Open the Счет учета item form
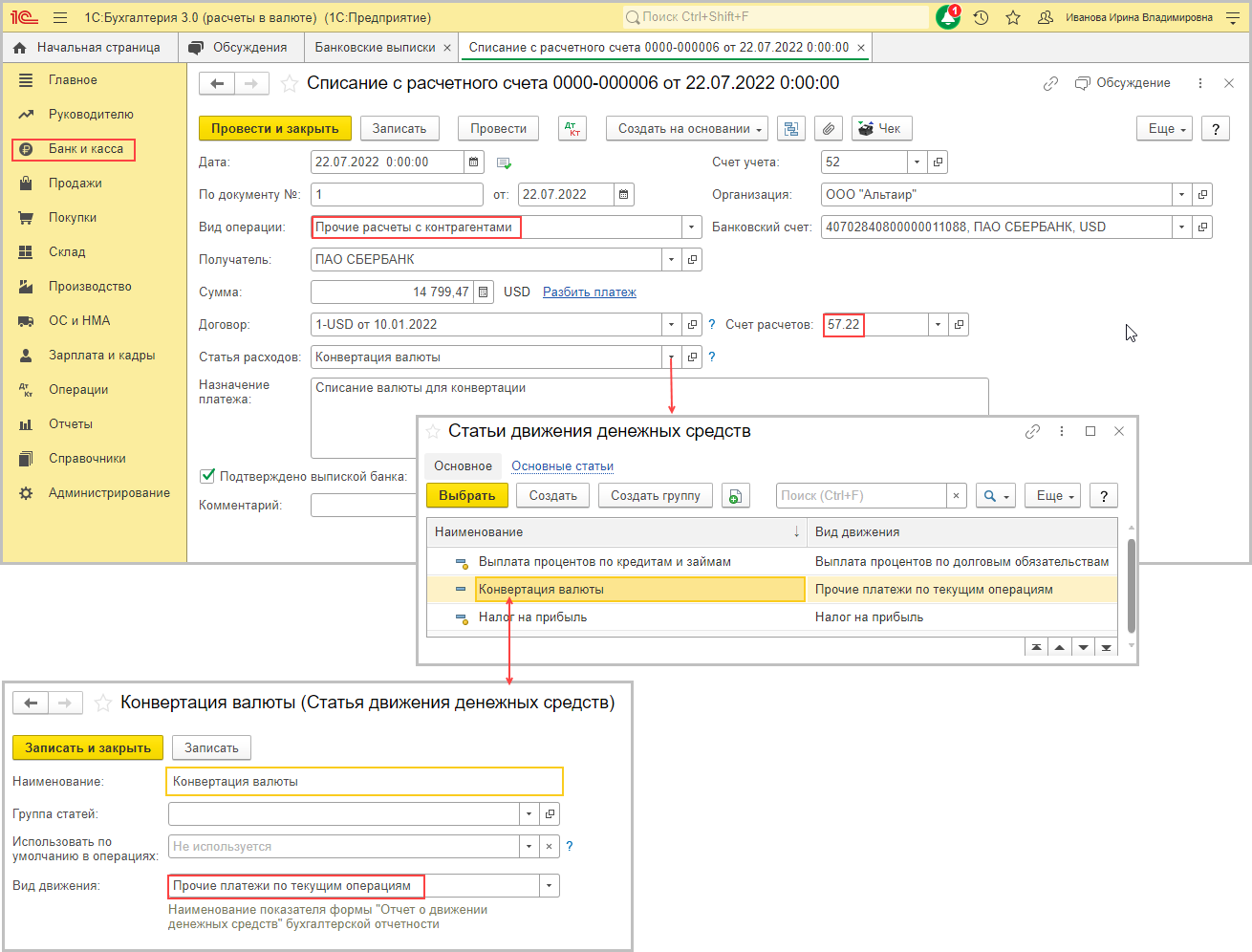 938,162
